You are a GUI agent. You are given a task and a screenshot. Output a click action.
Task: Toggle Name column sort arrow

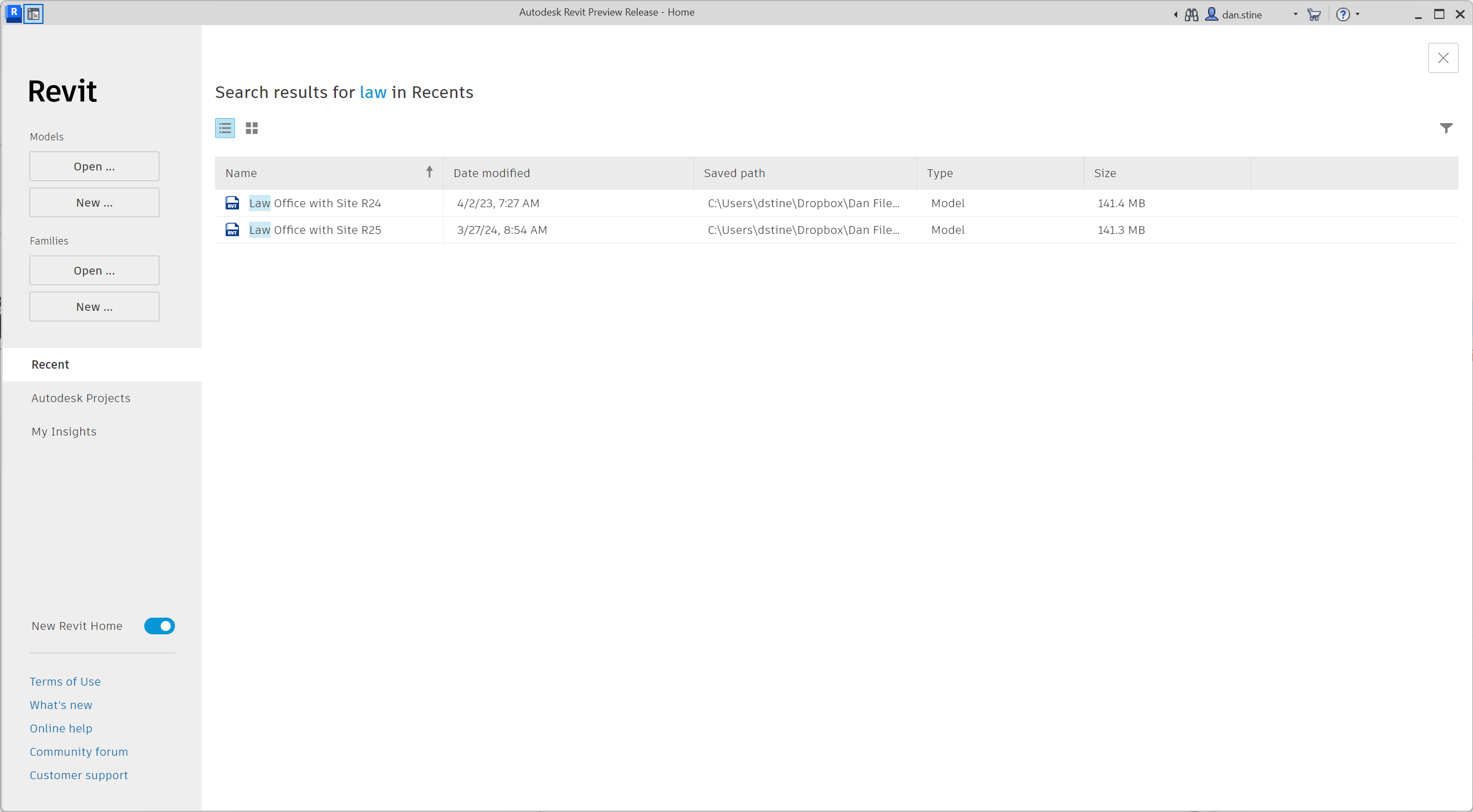[429, 172]
